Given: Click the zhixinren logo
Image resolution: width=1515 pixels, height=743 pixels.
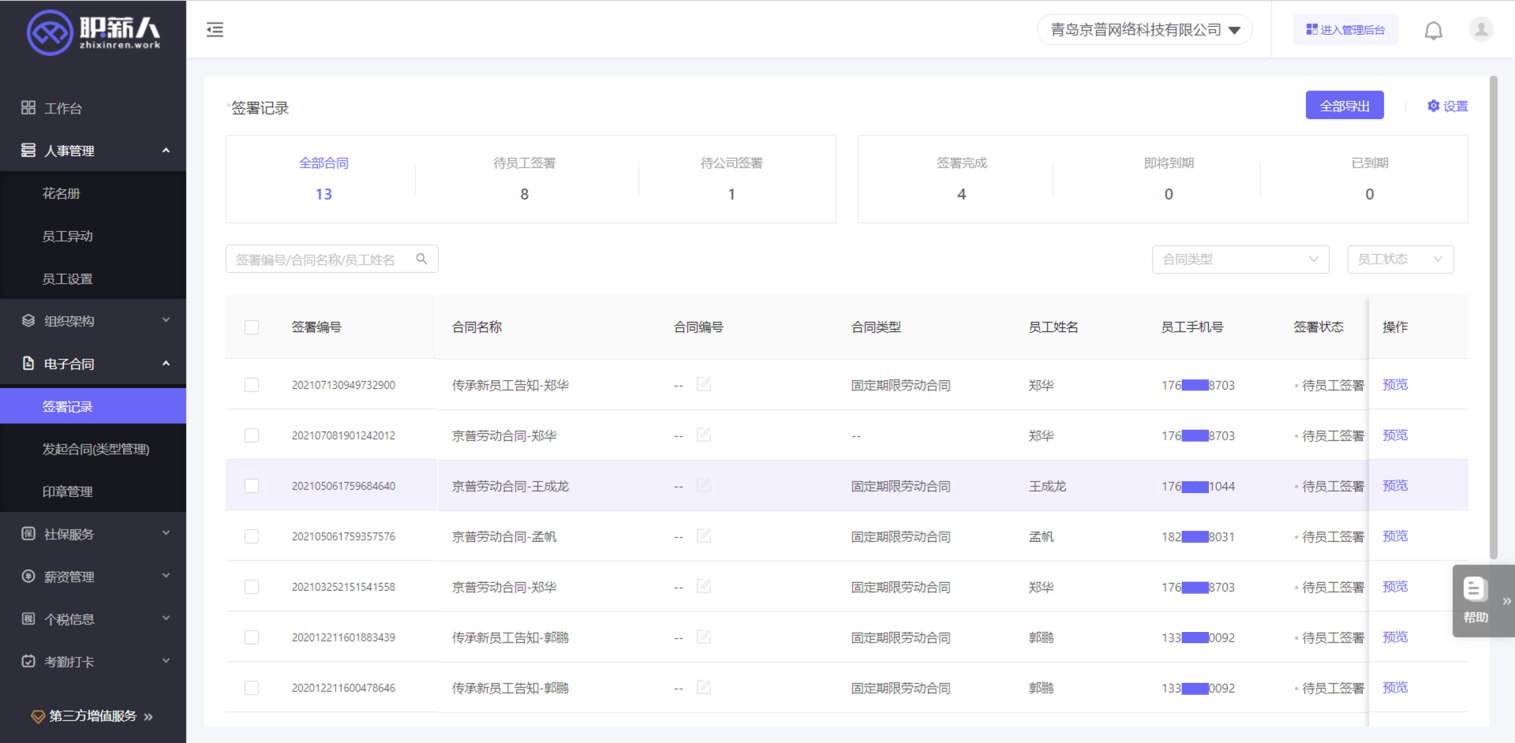Looking at the screenshot, I should coord(93,30).
